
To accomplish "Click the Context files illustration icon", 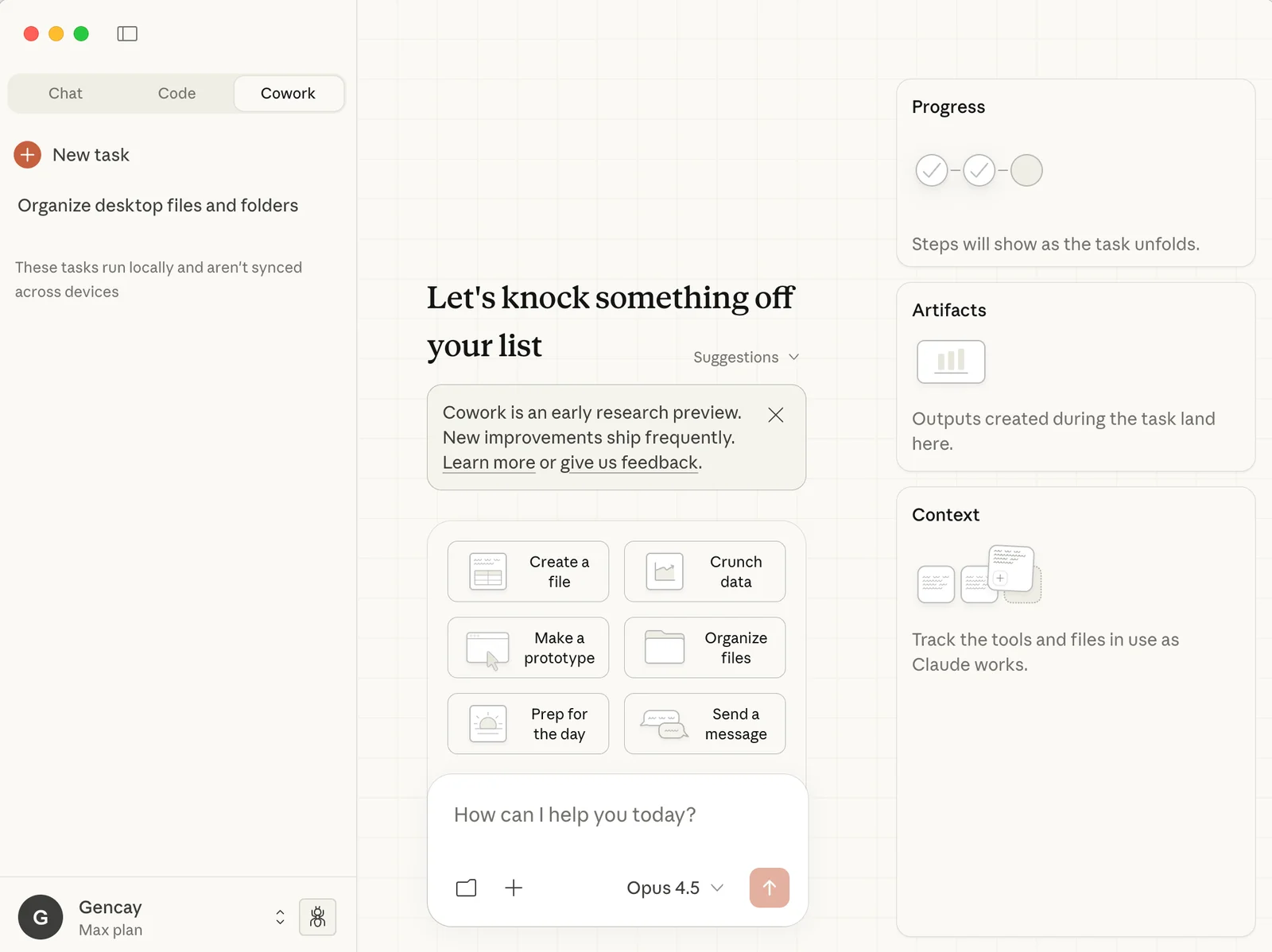I will (x=979, y=575).
